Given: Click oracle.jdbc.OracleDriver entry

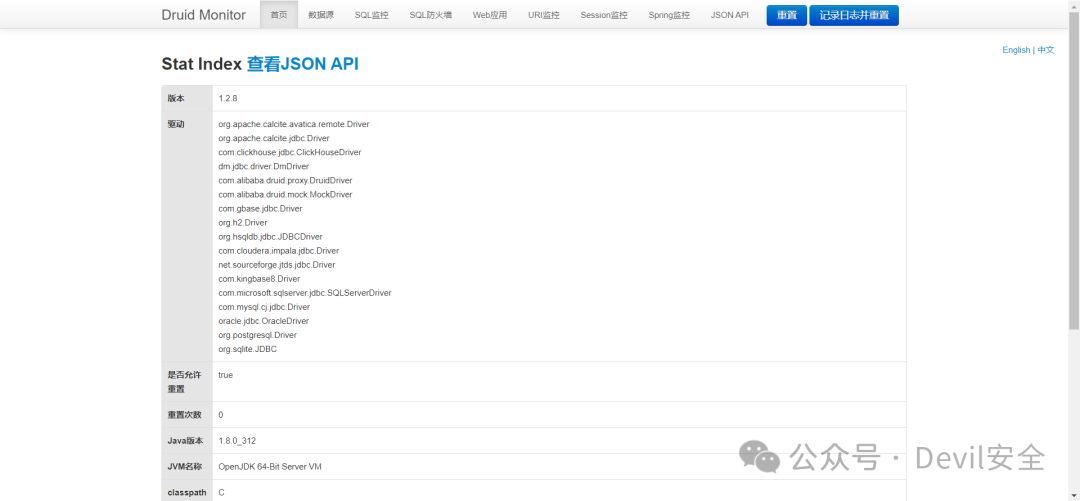Looking at the screenshot, I should [x=264, y=321].
